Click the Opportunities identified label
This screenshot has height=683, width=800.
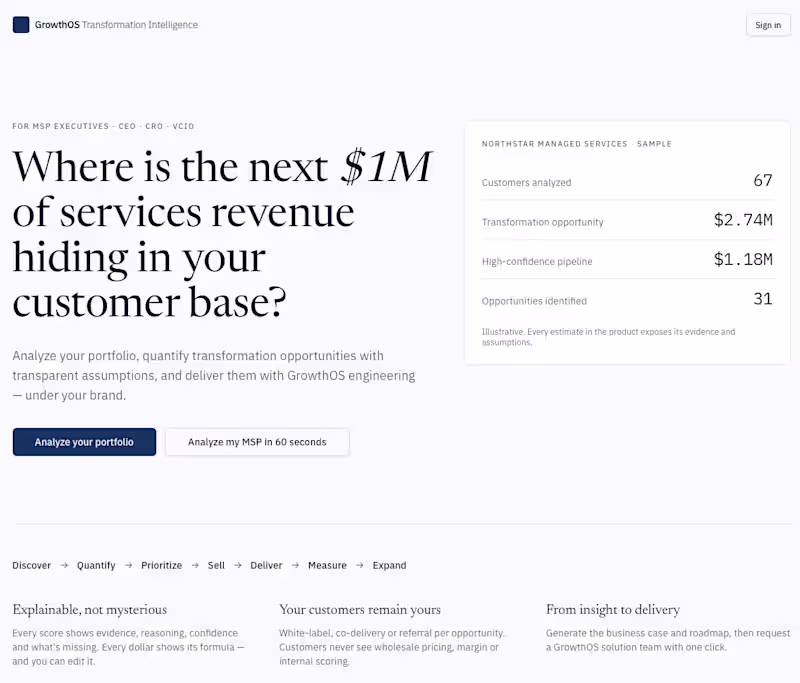(x=534, y=301)
